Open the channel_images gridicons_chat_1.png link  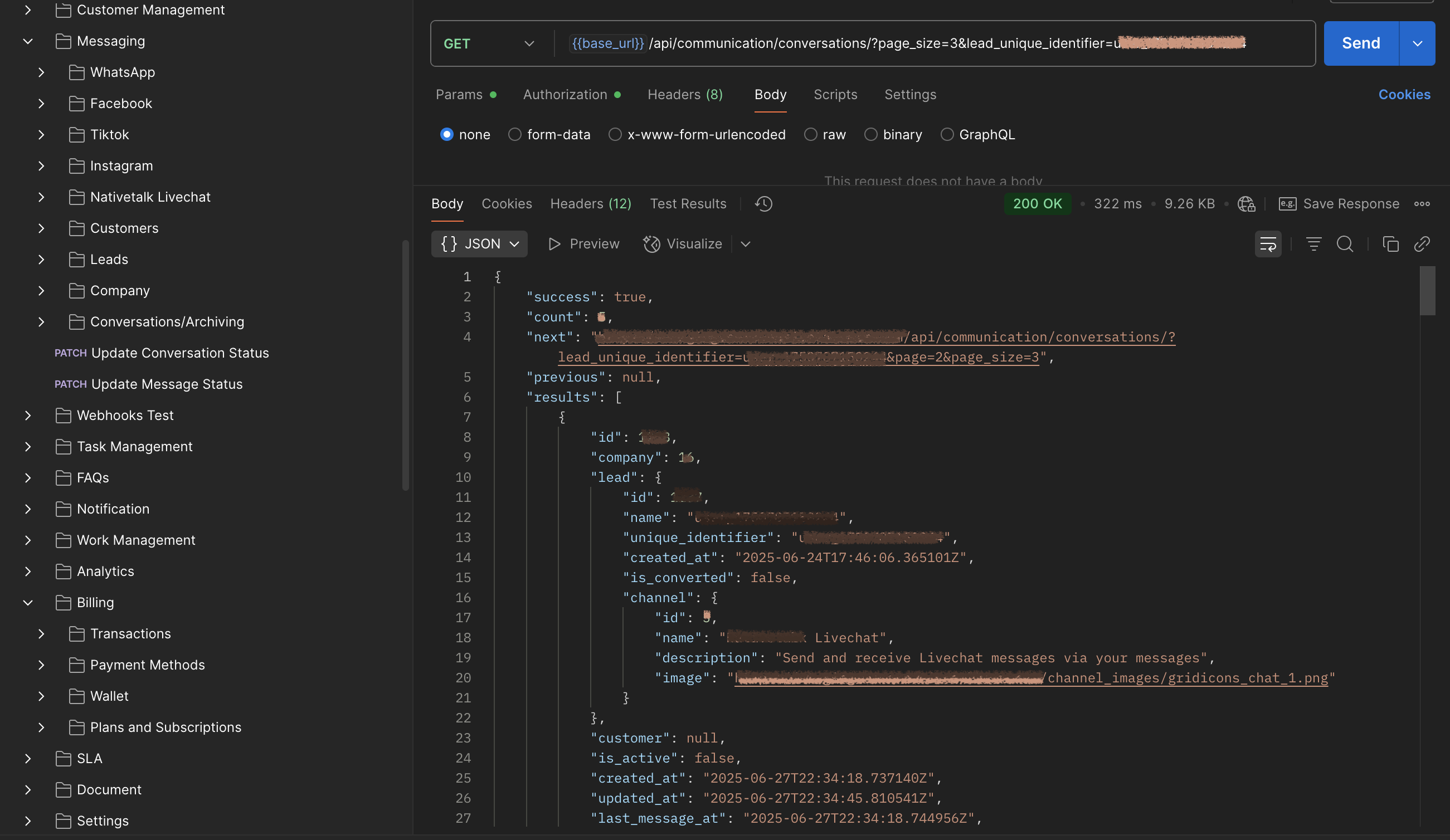tap(1031, 678)
